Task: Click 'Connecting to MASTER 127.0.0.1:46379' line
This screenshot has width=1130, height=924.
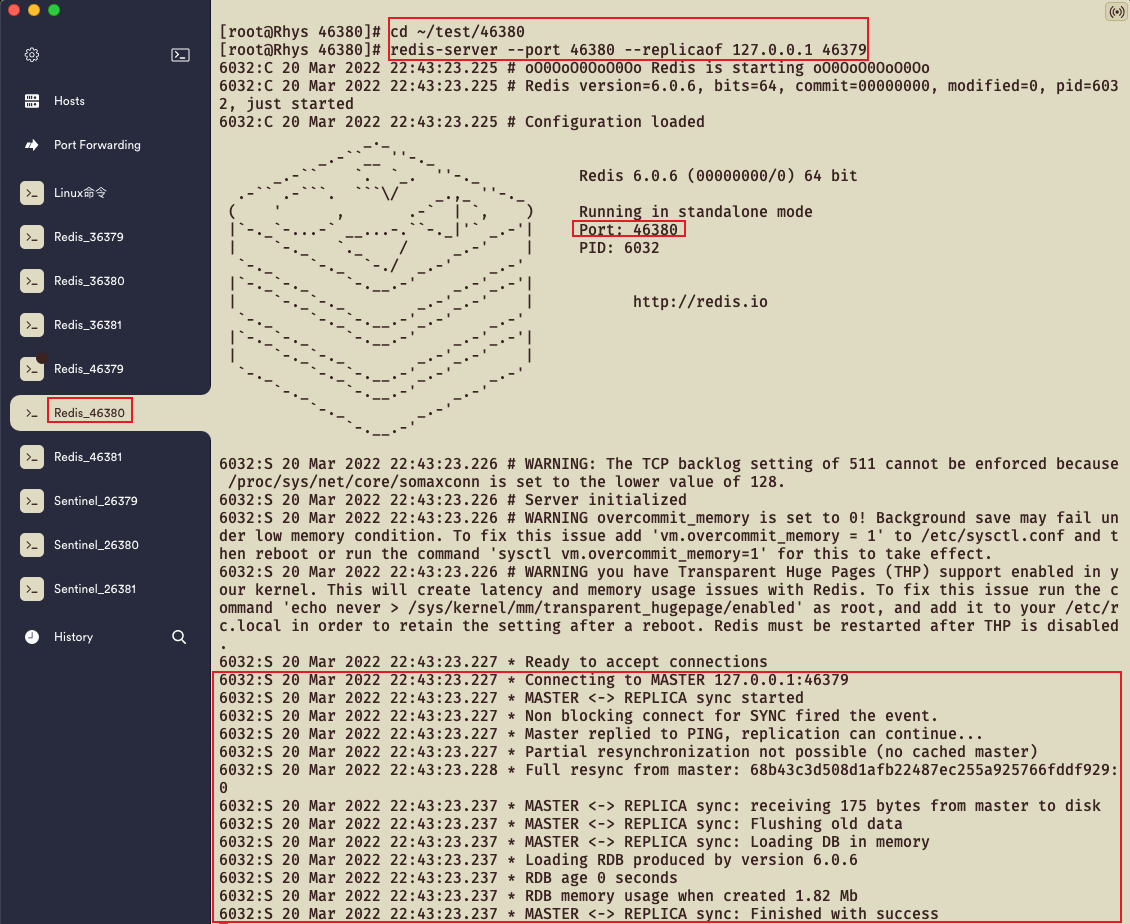Action: [x=534, y=680]
